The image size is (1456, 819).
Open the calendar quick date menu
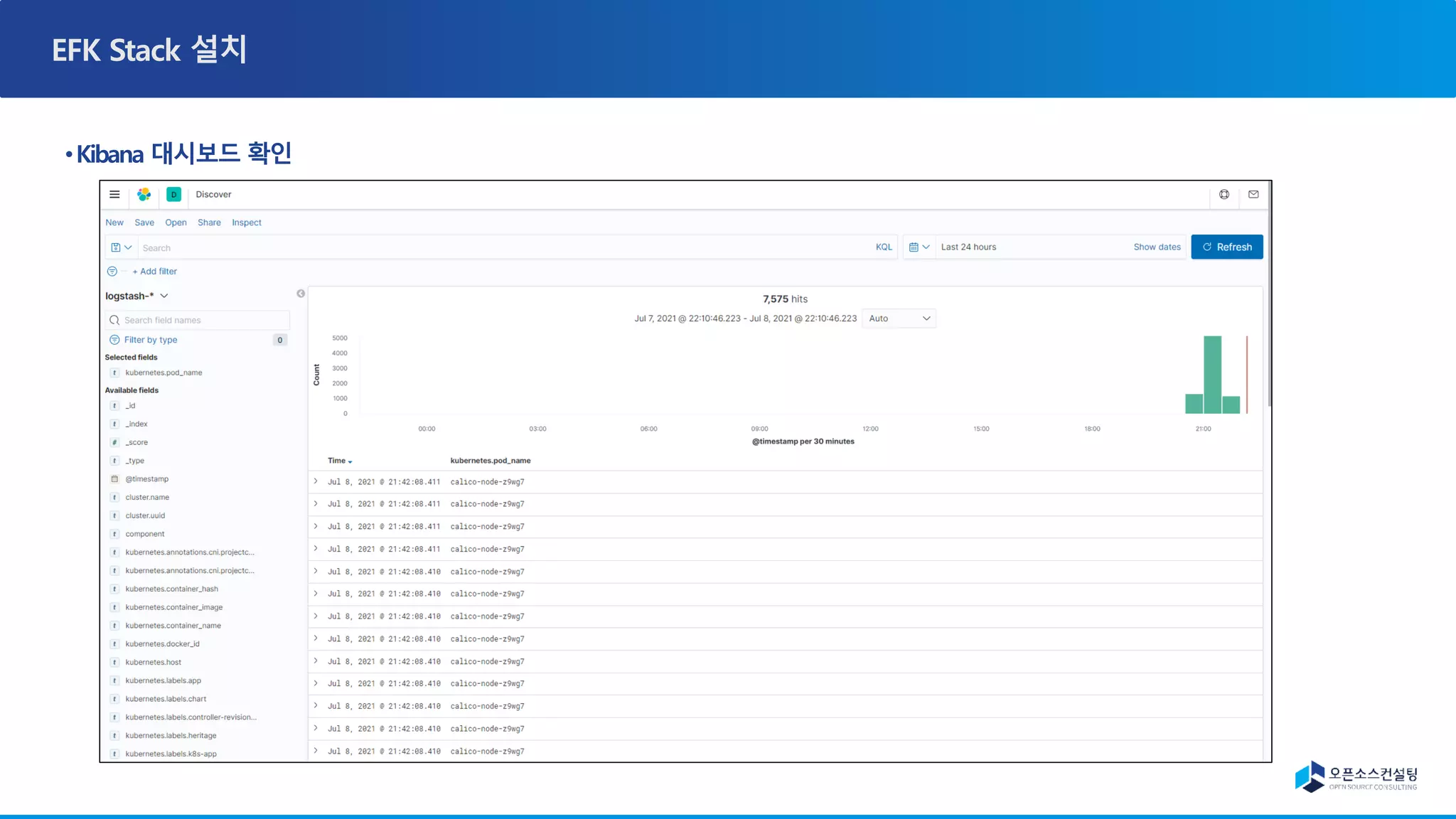pos(919,247)
